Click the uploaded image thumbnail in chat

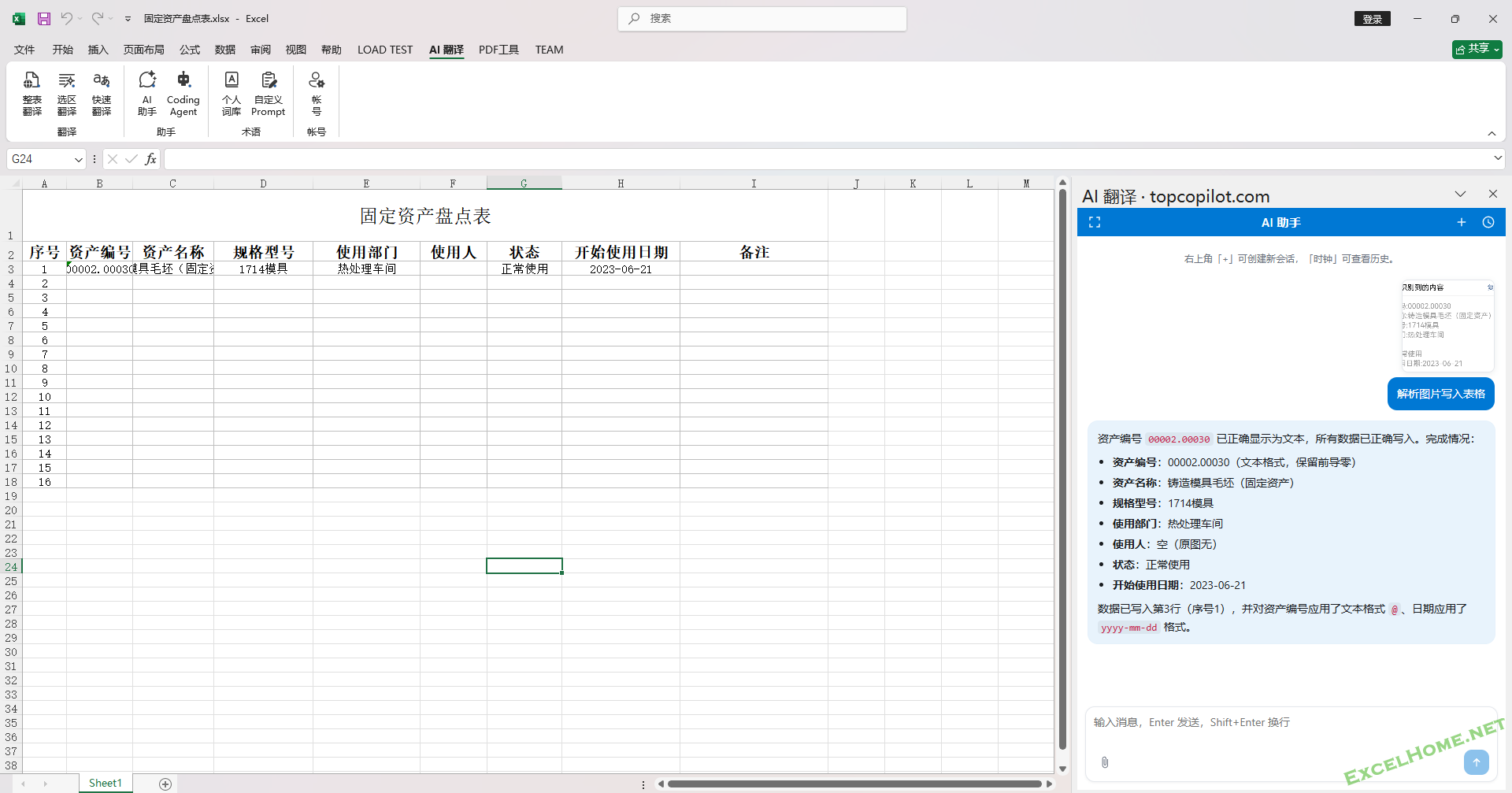click(1447, 325)
